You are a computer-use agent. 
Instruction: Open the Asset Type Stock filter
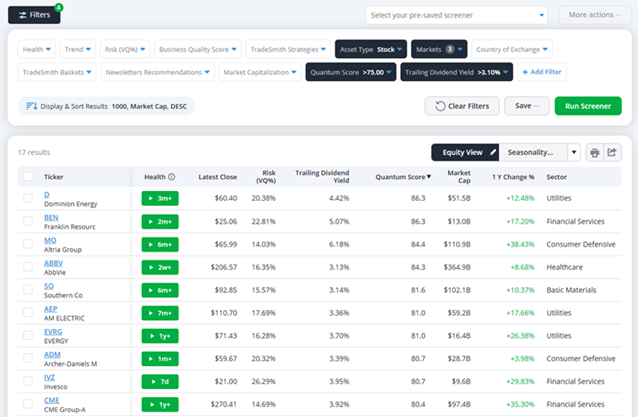coord(371,49)
